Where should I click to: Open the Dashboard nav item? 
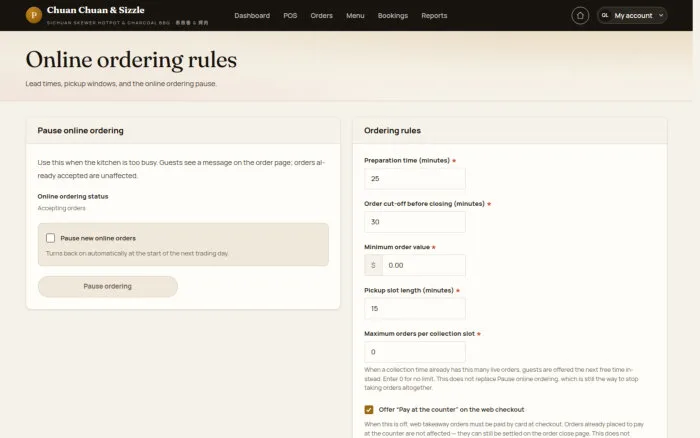click(252, 16)
